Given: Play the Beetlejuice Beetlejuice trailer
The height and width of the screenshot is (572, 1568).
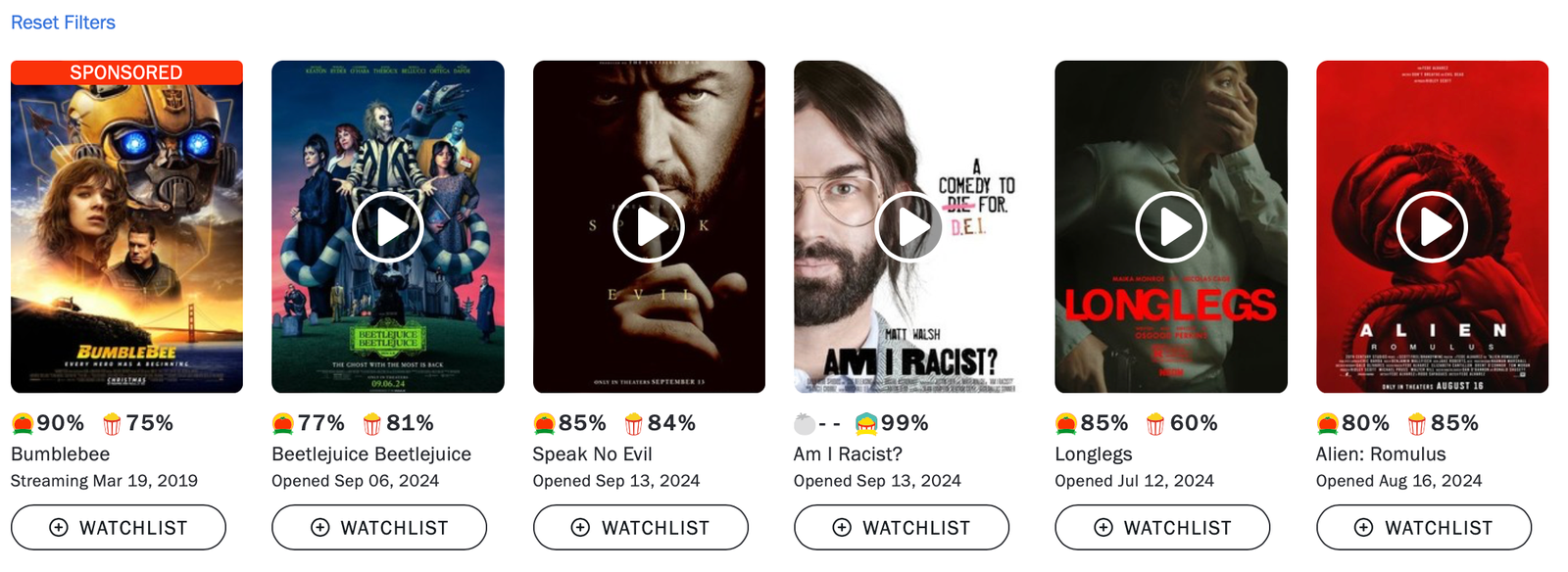Looking at the screenshot, I should pos(388,227).
